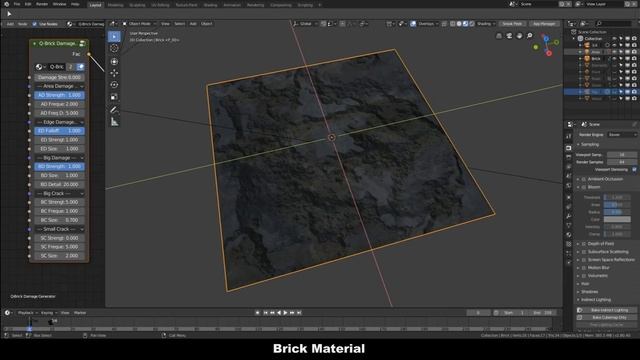Toggle the viewport Overlays button

(x=413, y=24)
